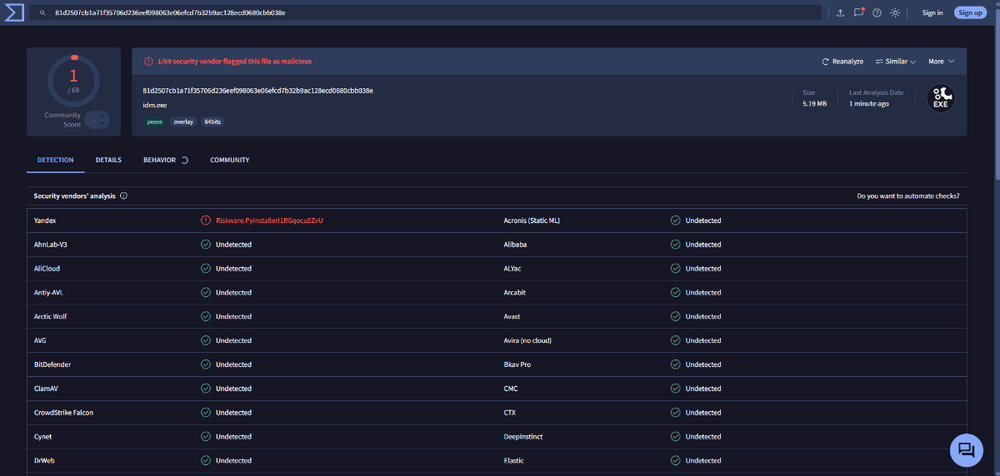Click the 'DrWeb' vendor name
The width and height of the screenshot is (1000, 476).
pyautogui.click(x=44, y=461)
